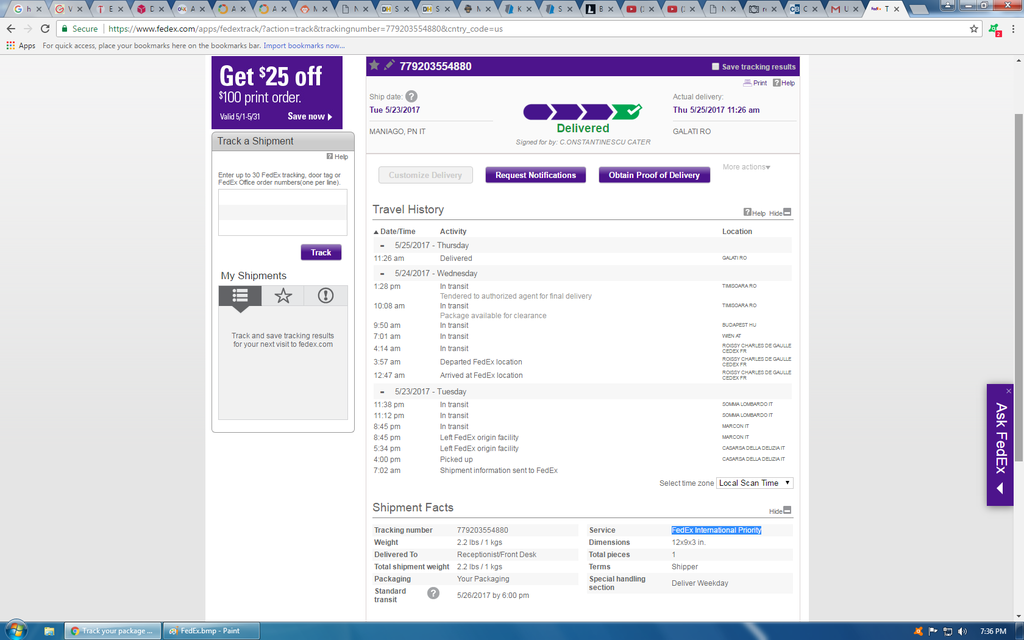Open Travel History Help
This screenshot has width=1024, height=640.
754,213
